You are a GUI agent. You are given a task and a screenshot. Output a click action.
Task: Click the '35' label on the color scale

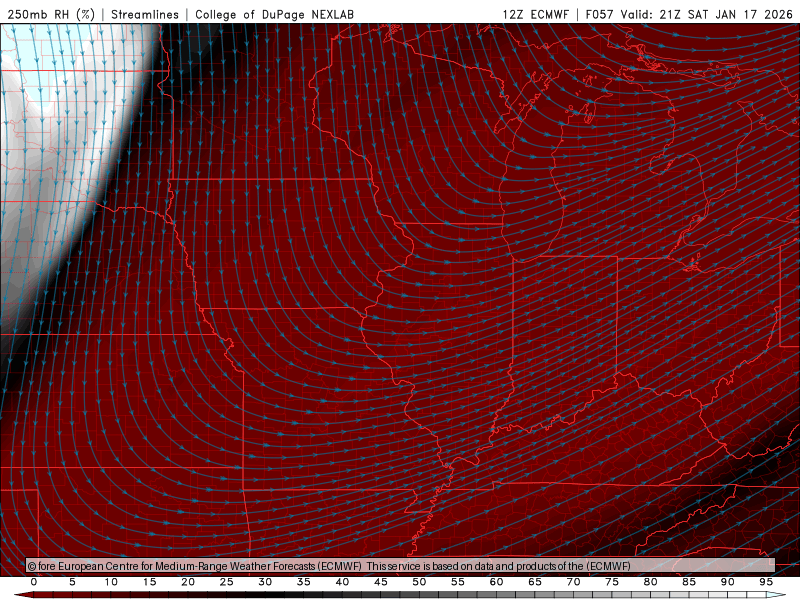coord(304,582)
